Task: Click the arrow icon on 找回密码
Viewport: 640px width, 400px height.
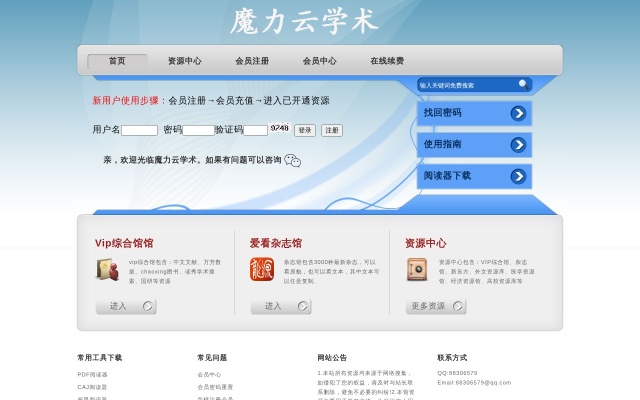Action: (x=518, y=113)
